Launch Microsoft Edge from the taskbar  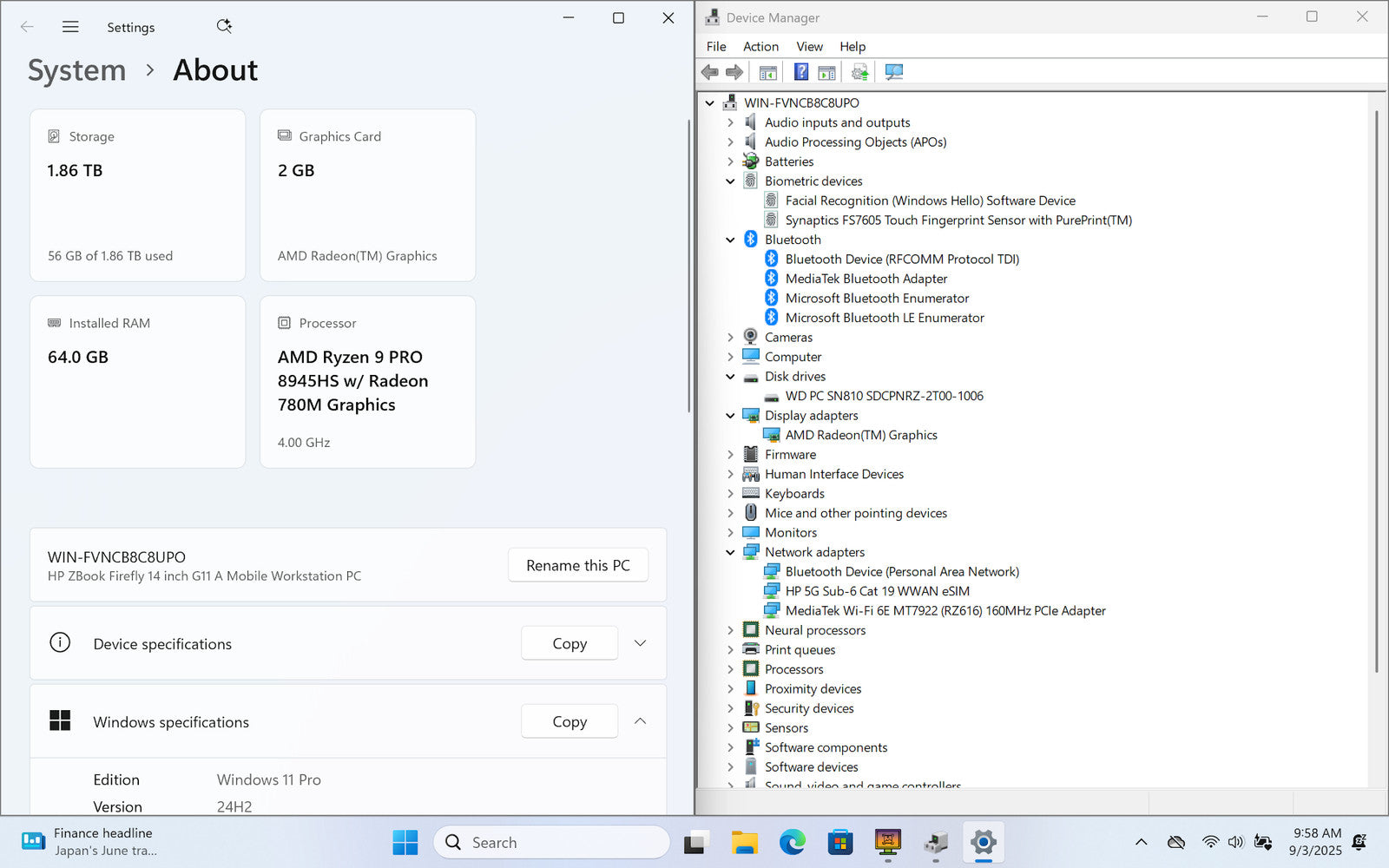(792, 842)
